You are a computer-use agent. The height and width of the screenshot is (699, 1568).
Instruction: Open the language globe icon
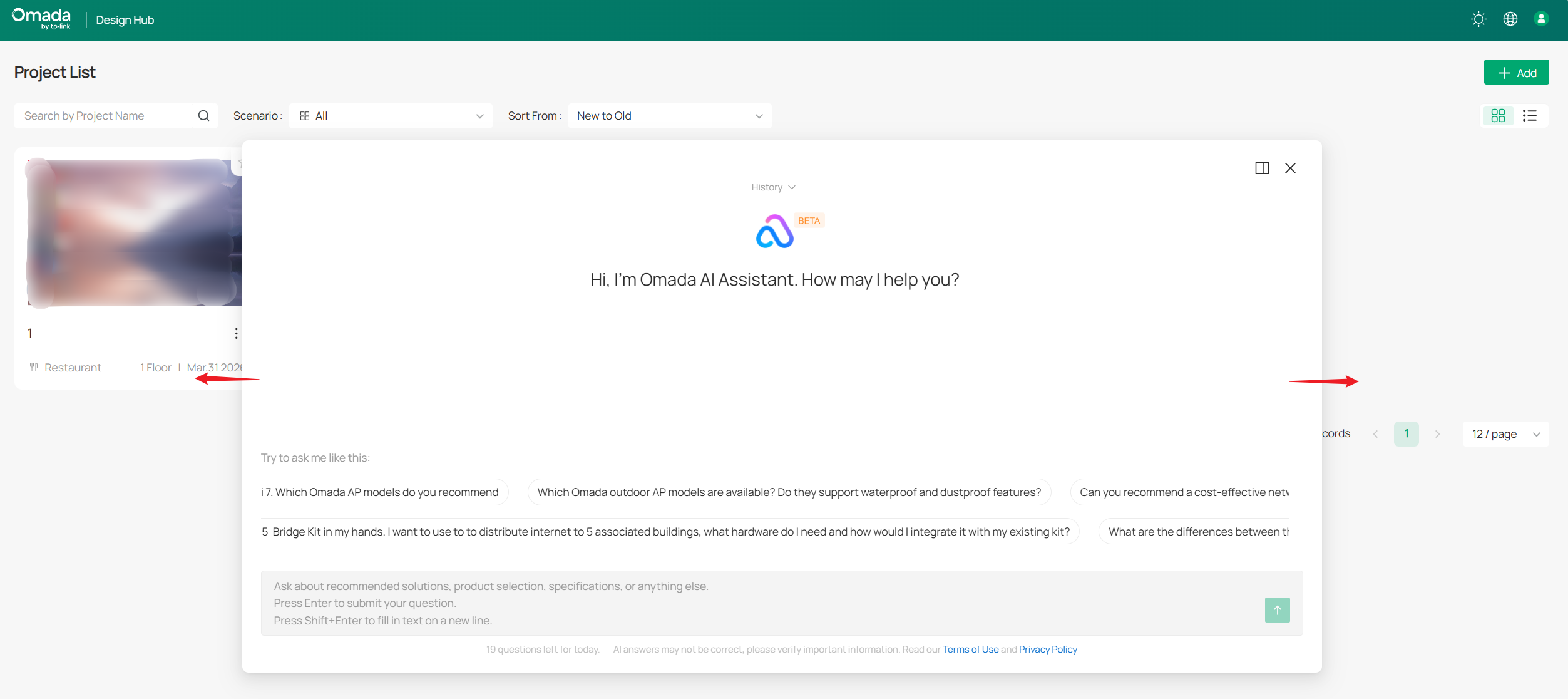click(1510, 19)
